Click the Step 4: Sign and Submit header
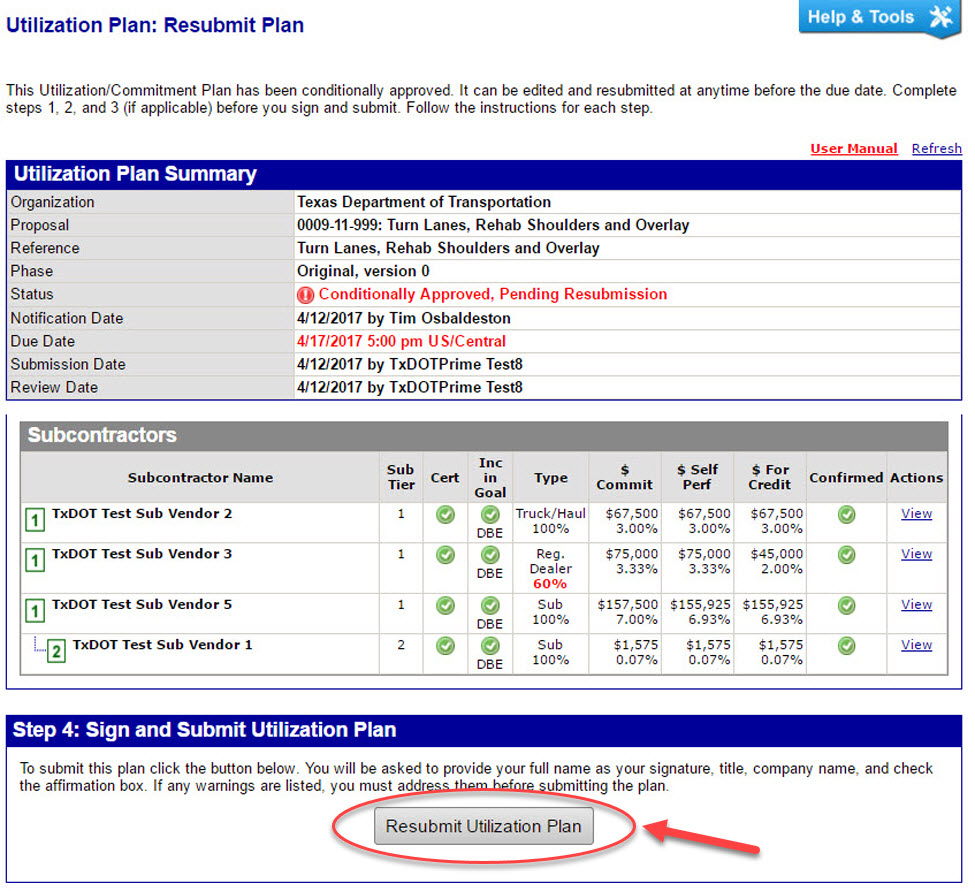The image size is (975, 891). click(484, 730)
